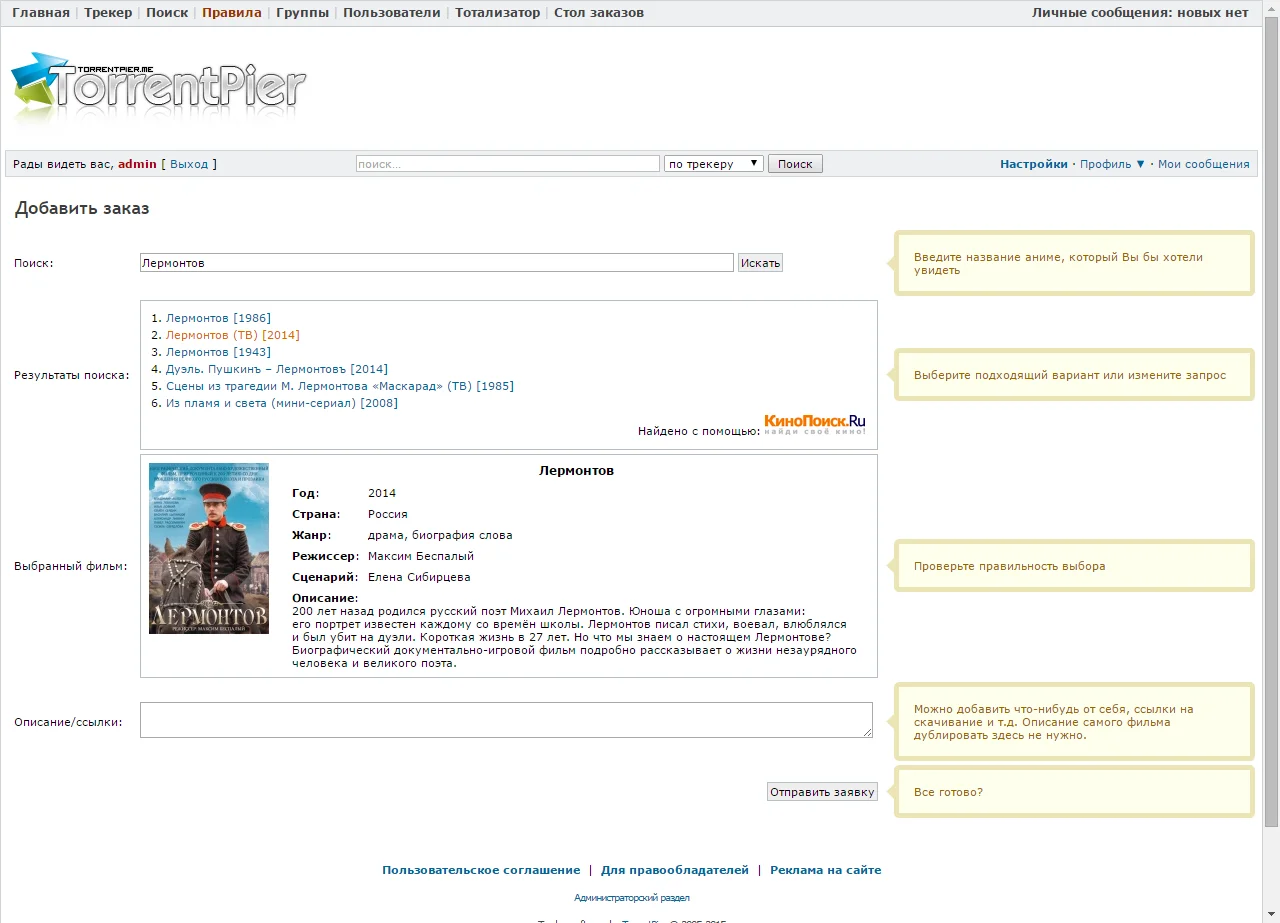Open the Стол заказов menu item

click(x=599, y=13)
